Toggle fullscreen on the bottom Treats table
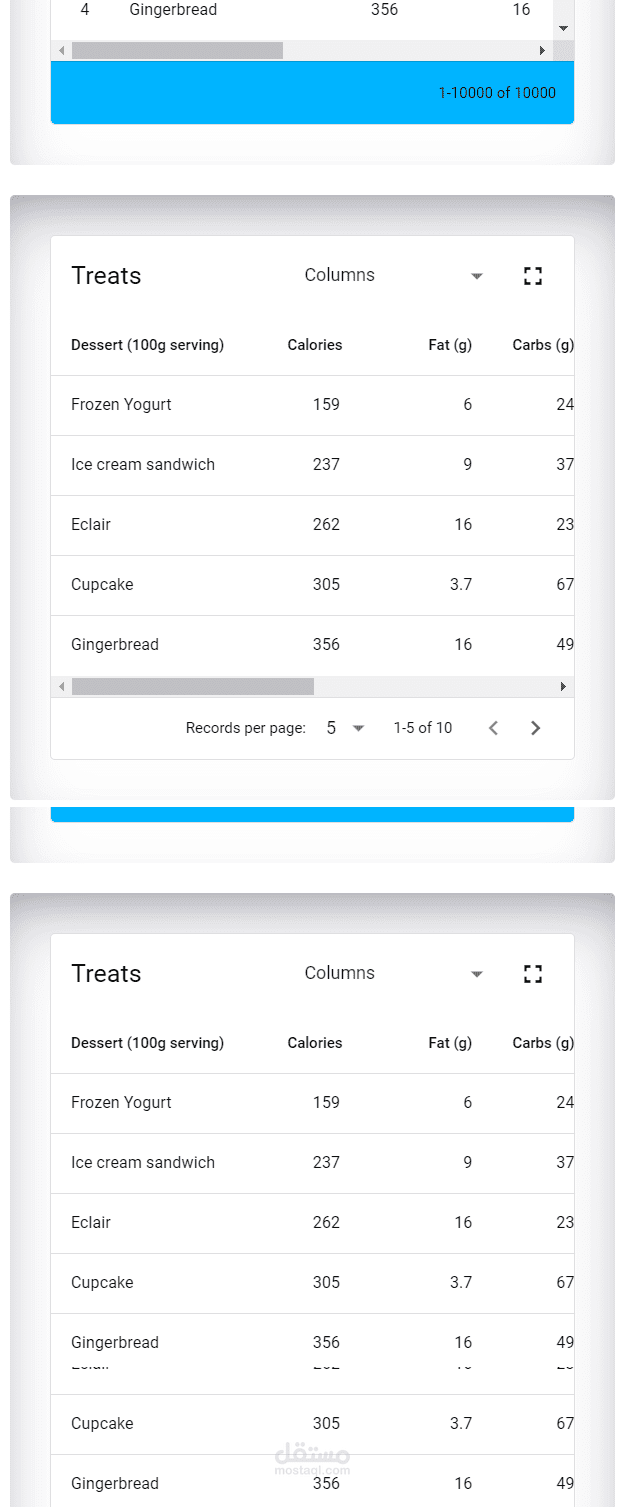Image resolution: width=625 pixels, height=1507 pixels. click(533, 974)
